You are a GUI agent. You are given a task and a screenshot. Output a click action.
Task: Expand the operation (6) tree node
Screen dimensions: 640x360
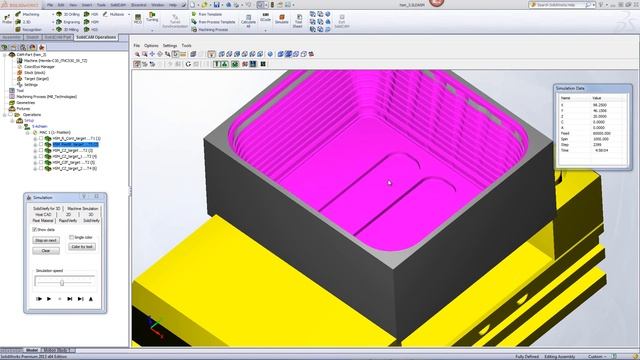[35, 169]
